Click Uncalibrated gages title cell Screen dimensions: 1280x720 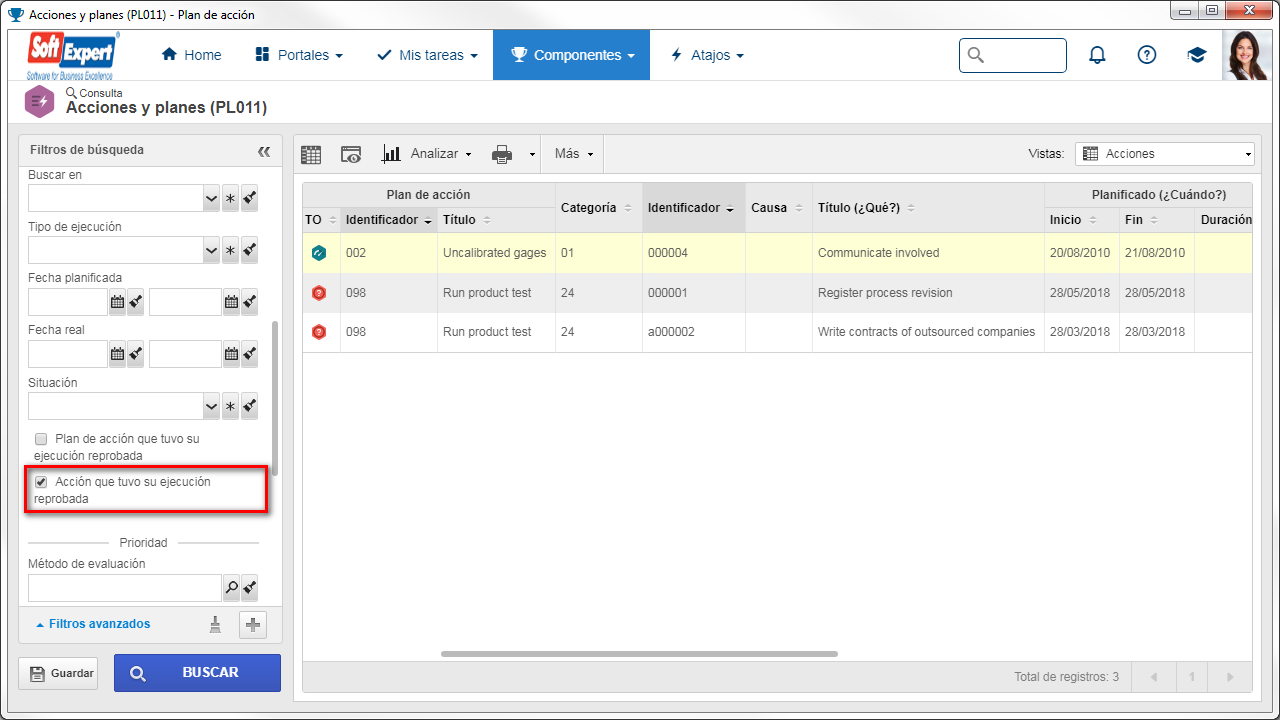(496, 253)
